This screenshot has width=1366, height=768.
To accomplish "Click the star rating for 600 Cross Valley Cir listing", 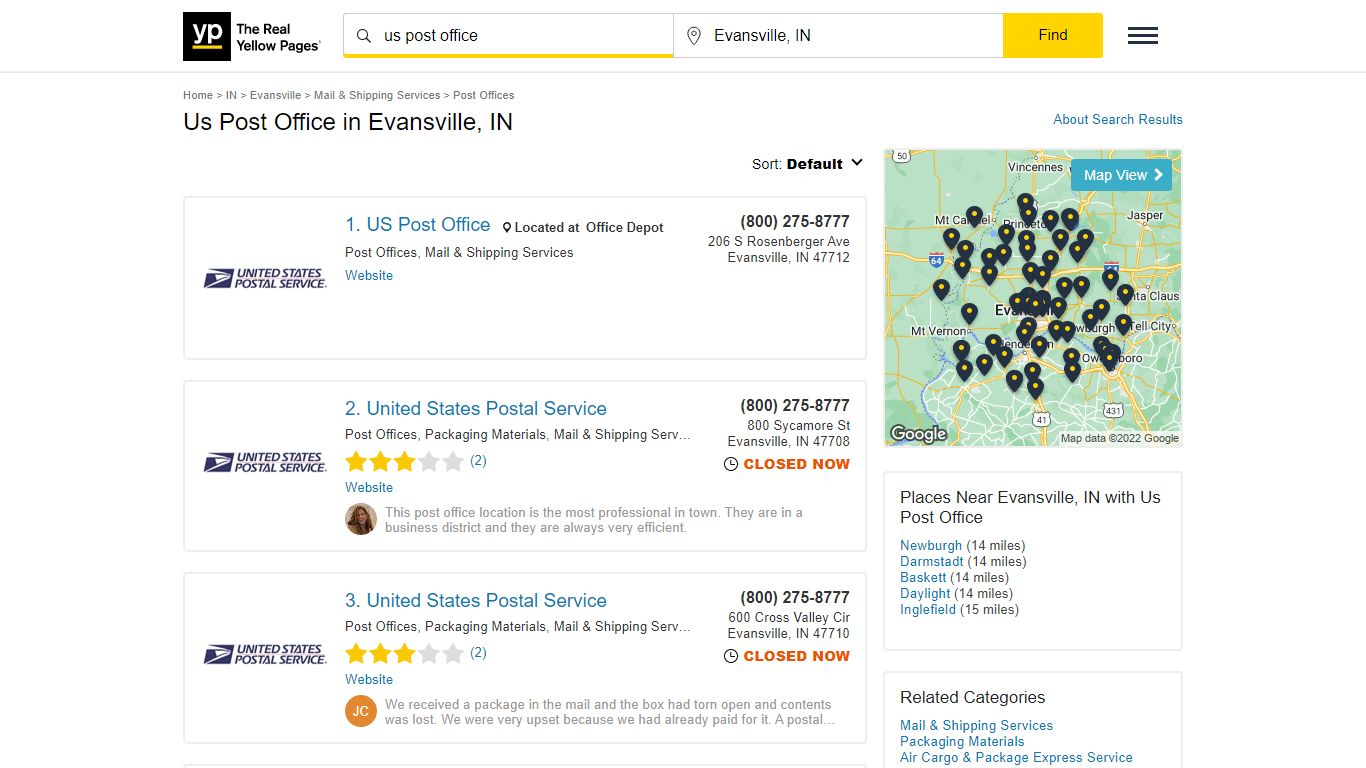I will [x=405, y=653].
